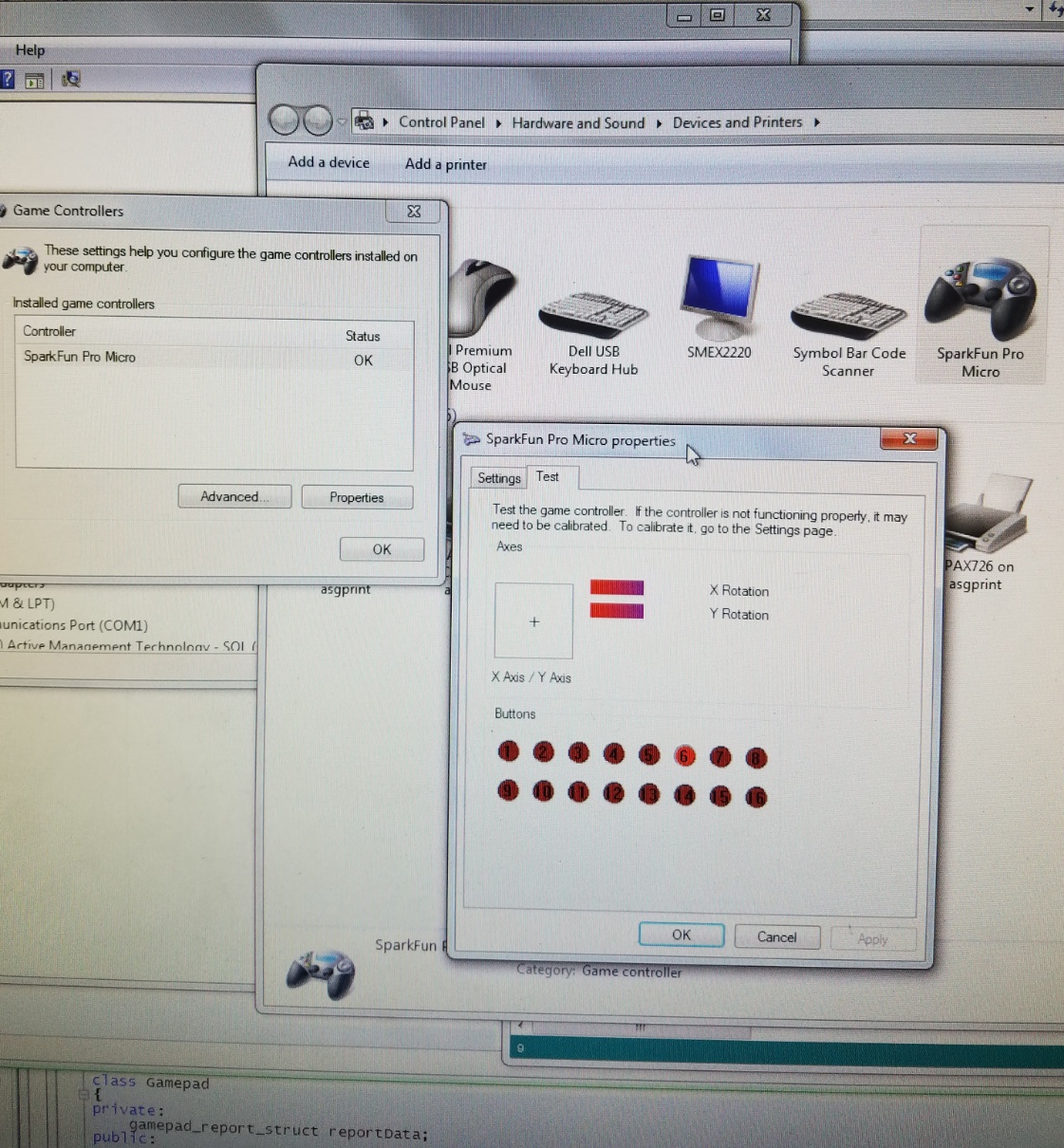Switch to the Settings tab
The image size is (1064, 1148).
coord(499,478)
